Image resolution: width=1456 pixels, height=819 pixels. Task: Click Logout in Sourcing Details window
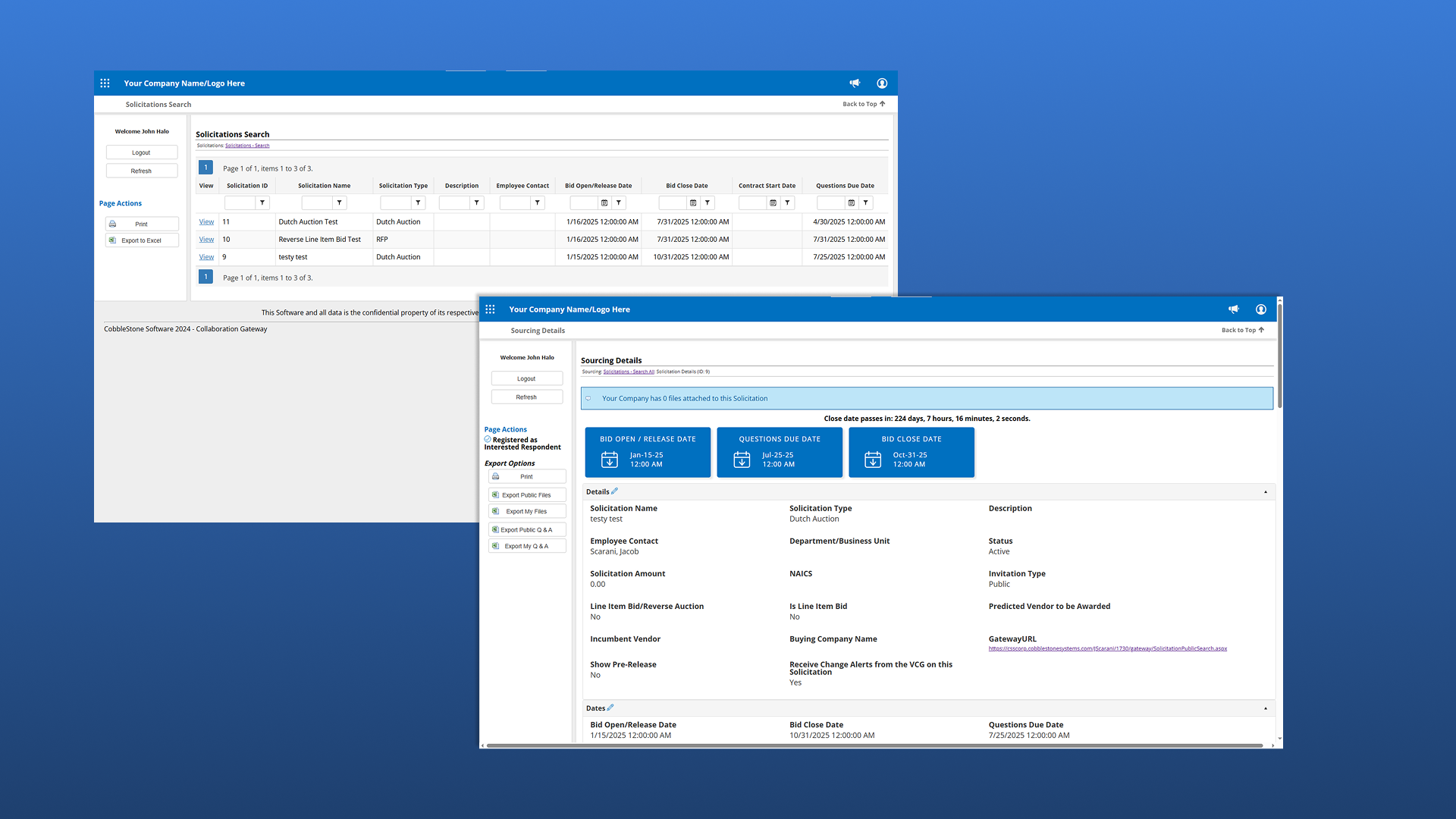527,378
